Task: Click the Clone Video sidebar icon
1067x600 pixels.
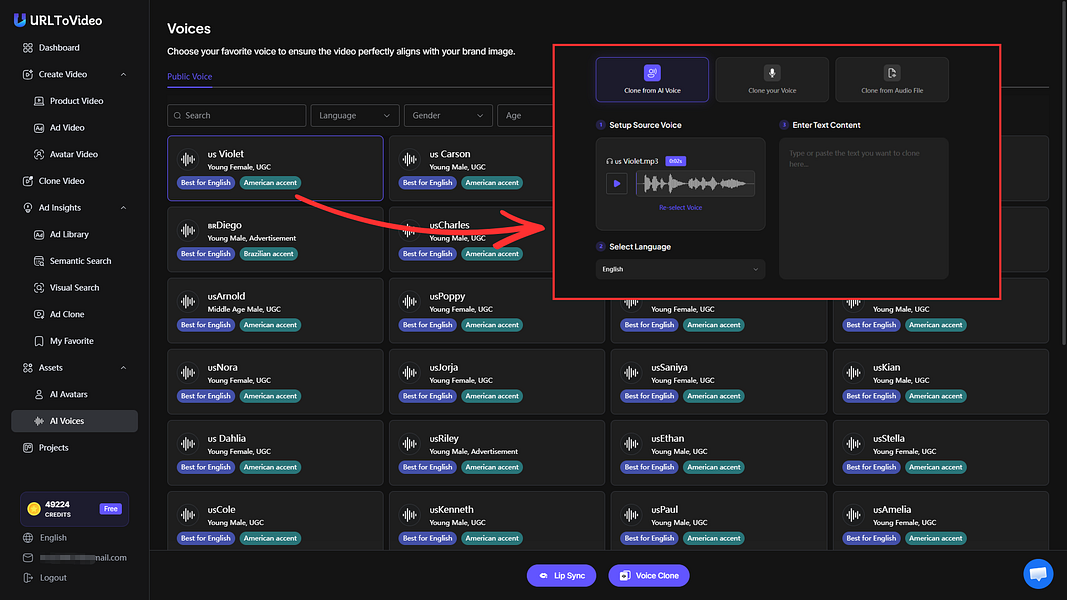Action: click(x=28, y=181)
